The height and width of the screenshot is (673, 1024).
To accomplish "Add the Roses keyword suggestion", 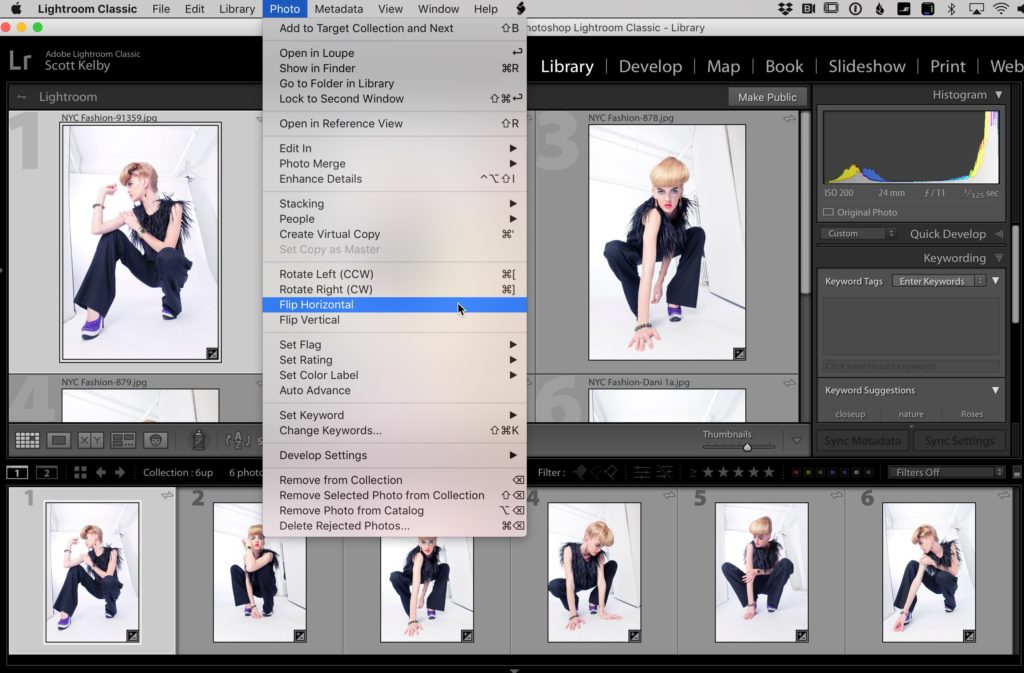I will 972,414.
